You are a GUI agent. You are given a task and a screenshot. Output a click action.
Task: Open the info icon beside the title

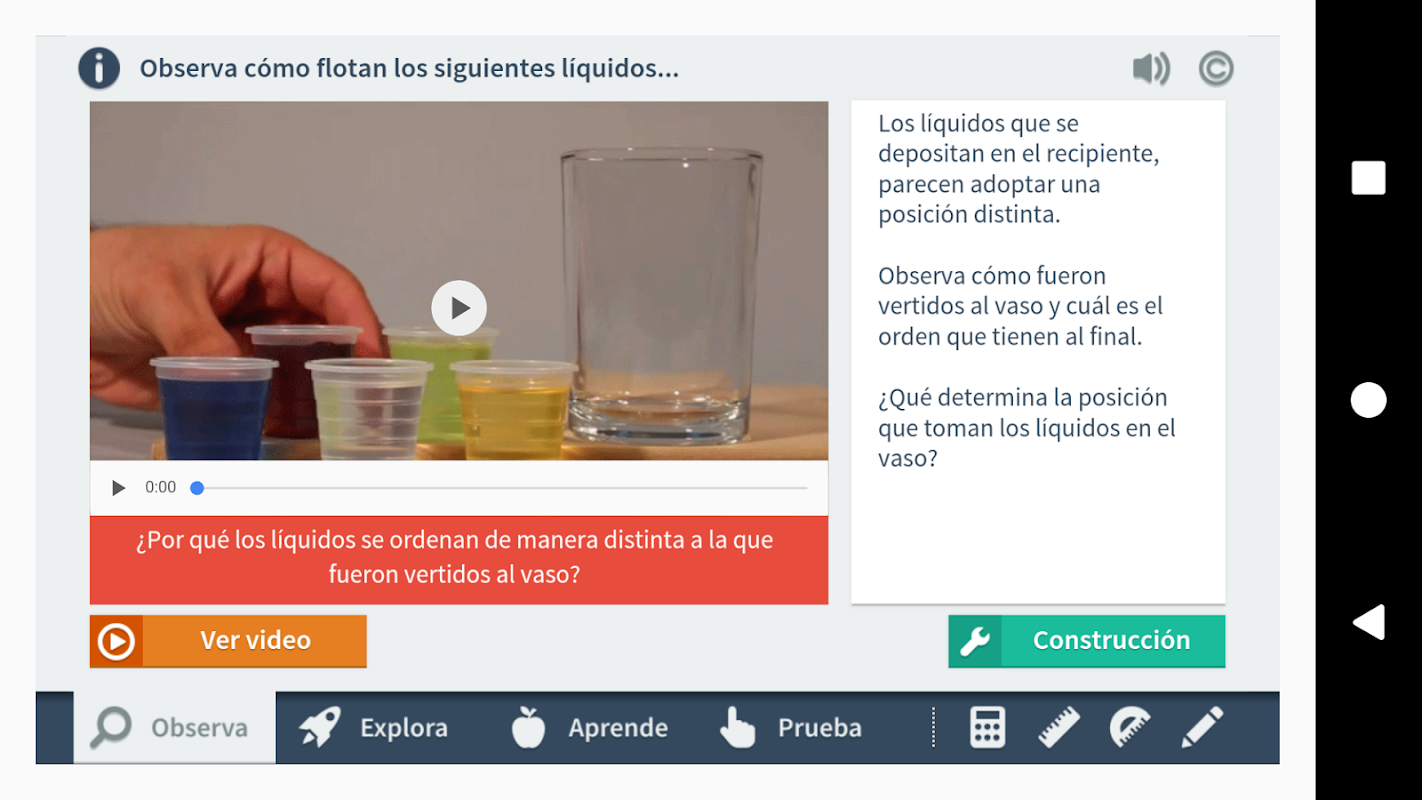coord(99,69)
